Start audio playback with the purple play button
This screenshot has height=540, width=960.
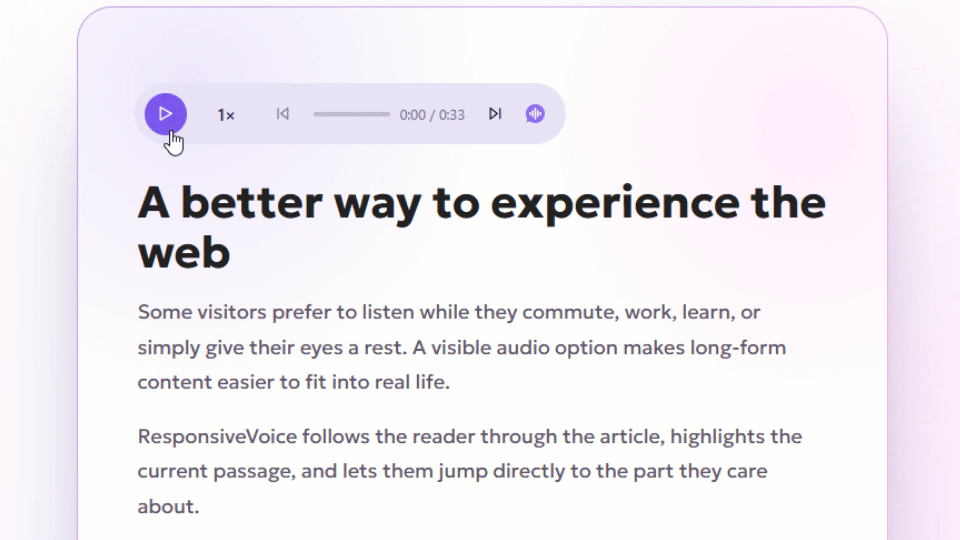[165, 114]
